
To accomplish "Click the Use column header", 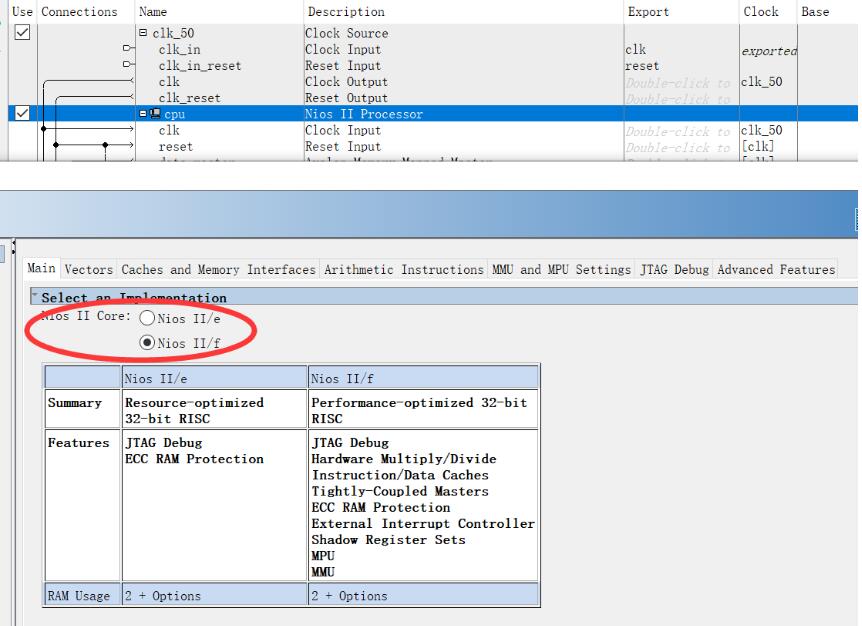I will pyautogui.click(x=23, y=12).
